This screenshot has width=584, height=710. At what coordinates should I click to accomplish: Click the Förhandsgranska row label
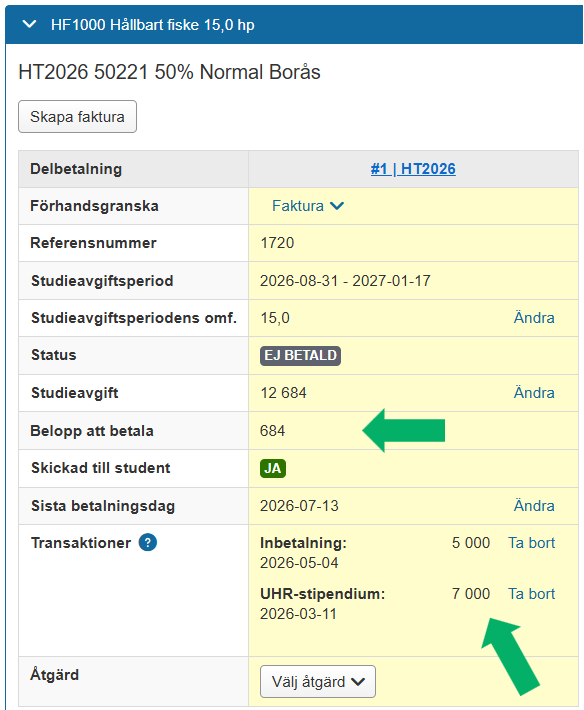94,206
